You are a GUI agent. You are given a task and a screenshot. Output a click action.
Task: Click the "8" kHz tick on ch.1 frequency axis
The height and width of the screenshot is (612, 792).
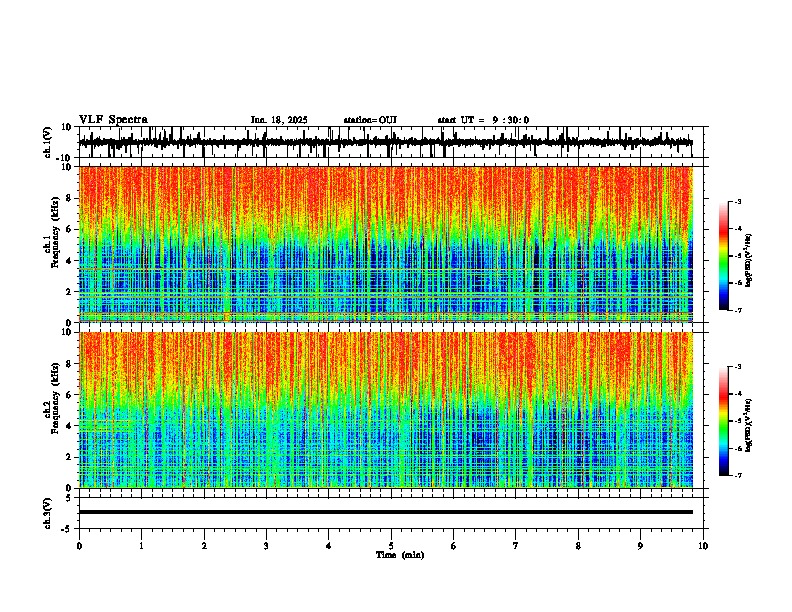69,198
